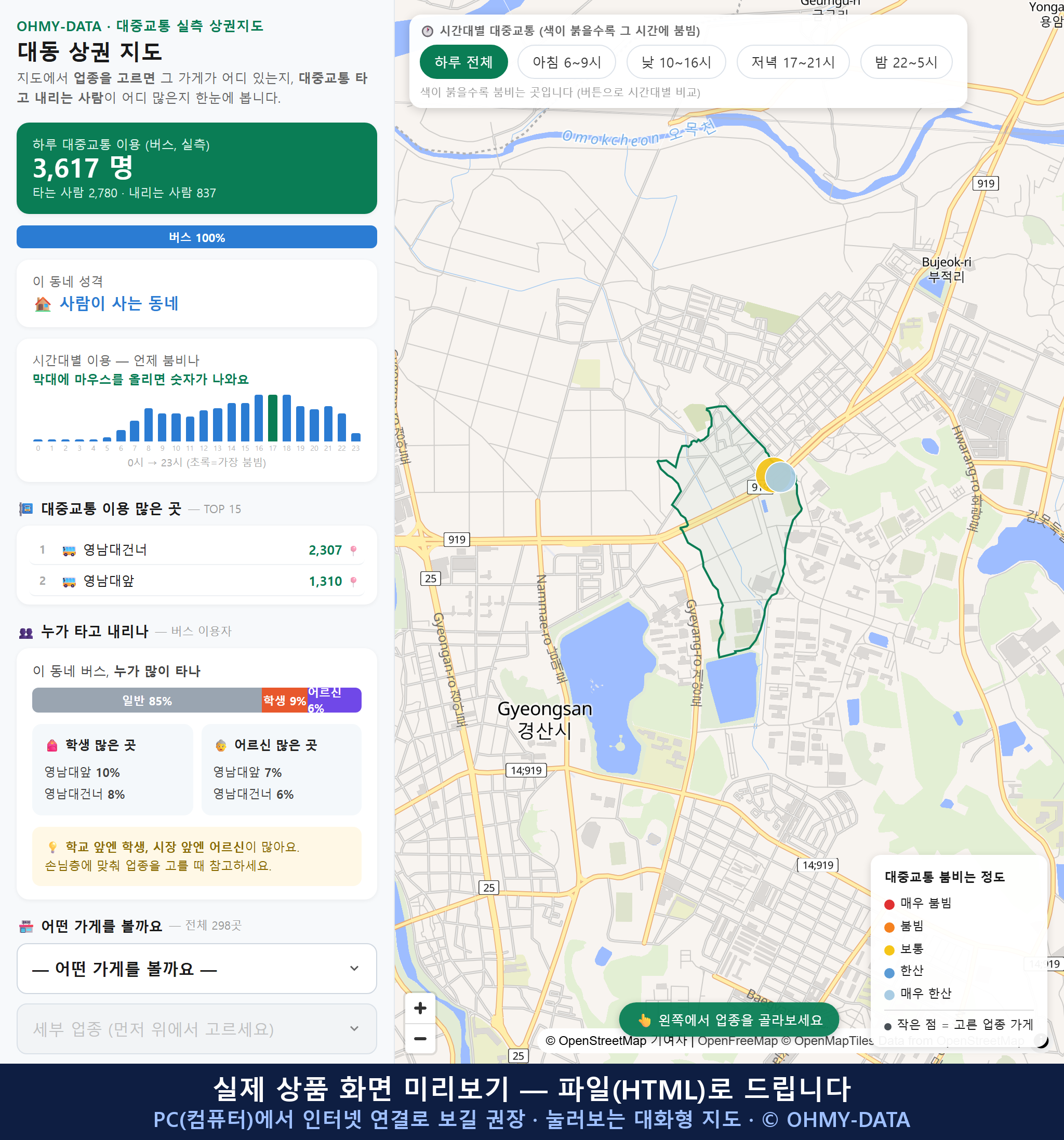This screenshot has height=1140, width=1064.
Task: Click the 일반 85% segment
Action: pyautogui.click(x=147, y=700)
